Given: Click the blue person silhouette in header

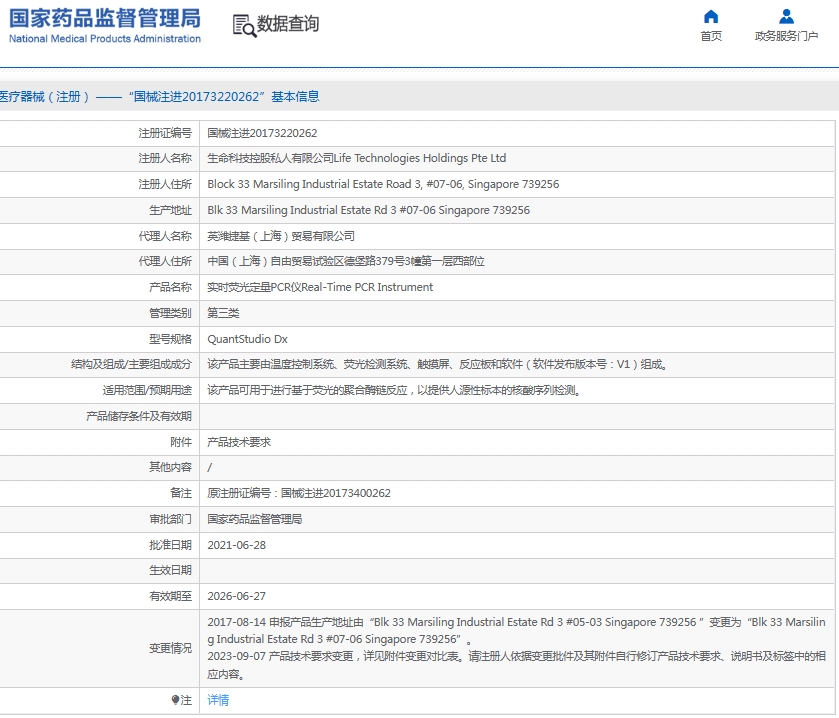Looking at the screenshot, I should 786,16.
